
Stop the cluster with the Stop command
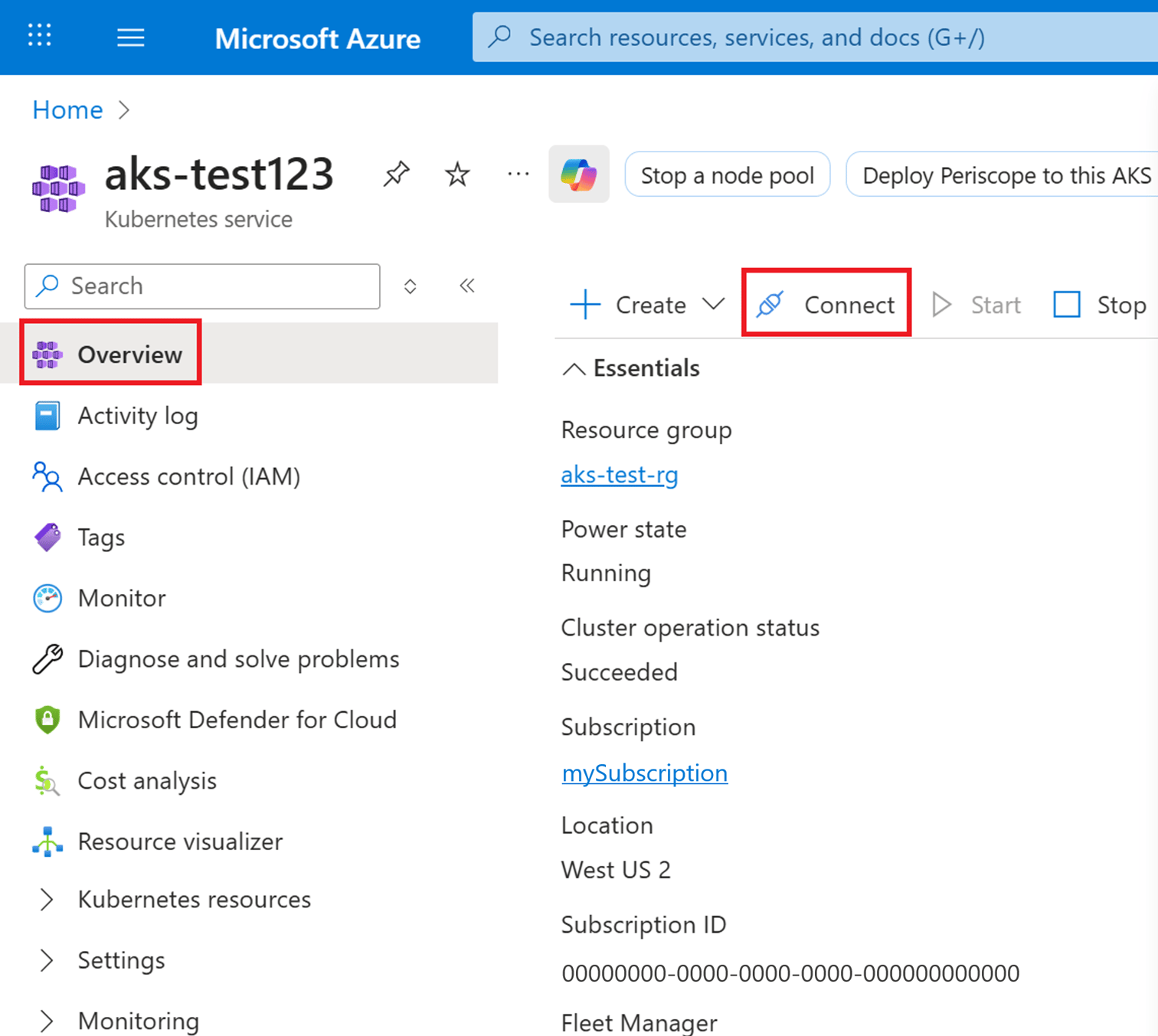pos(1099,305)
